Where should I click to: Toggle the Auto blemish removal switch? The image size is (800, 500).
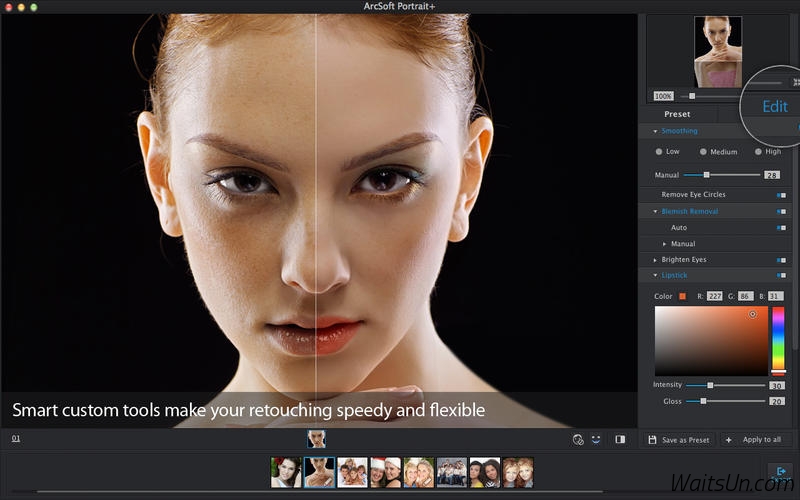[x=781, y=228]
